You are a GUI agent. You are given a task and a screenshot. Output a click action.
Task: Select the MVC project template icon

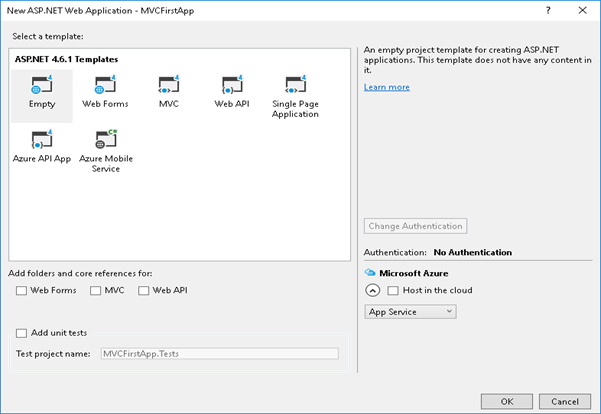click(x=166, y=85)
